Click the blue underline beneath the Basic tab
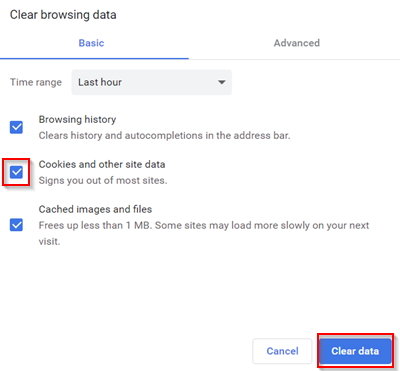The height and width of the screenshot is (371, 400). coord(94,58)
